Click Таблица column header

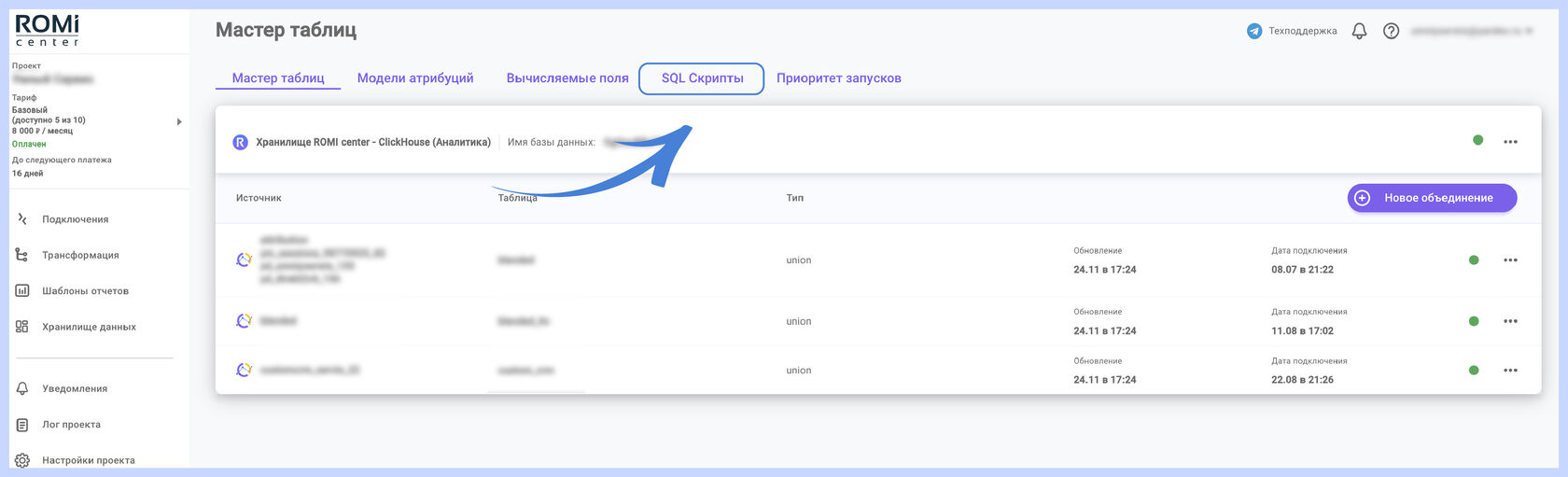coord(517,198)
